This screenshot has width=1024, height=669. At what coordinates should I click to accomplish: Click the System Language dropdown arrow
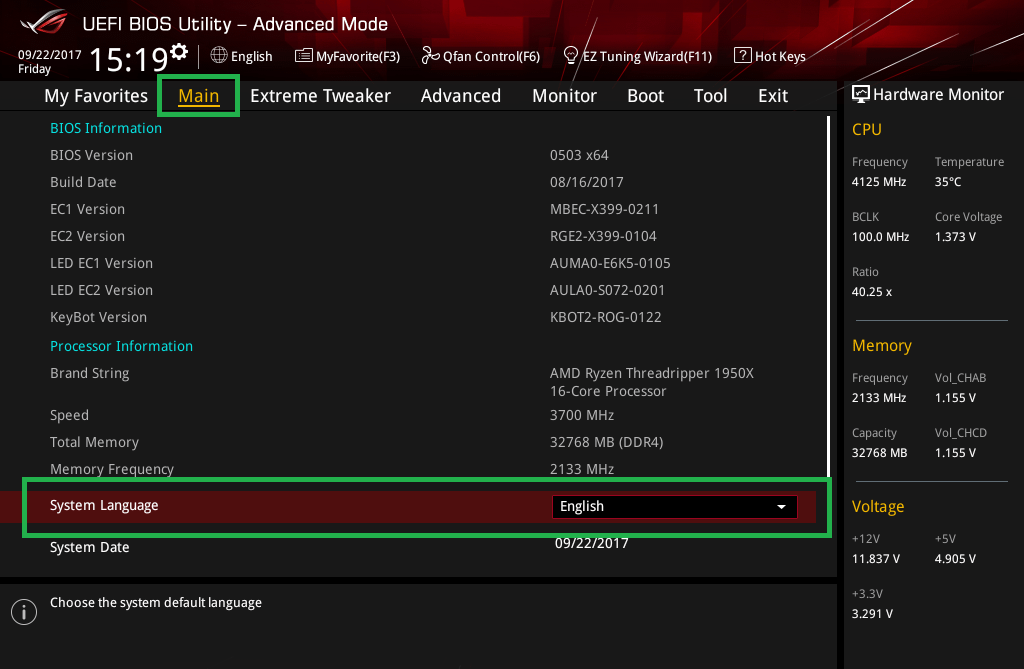point(781,507)
